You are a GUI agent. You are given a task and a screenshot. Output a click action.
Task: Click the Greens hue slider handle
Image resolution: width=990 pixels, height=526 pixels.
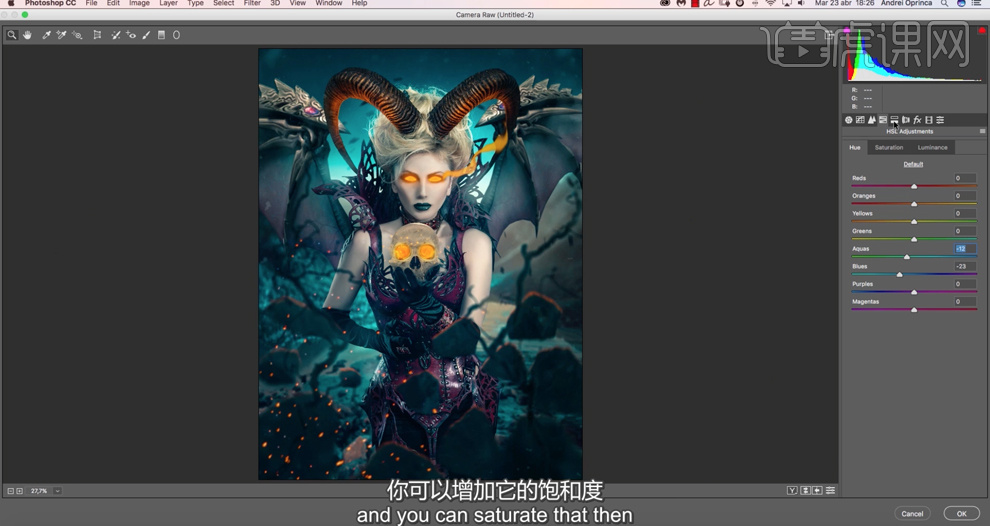tap(914, 239)
